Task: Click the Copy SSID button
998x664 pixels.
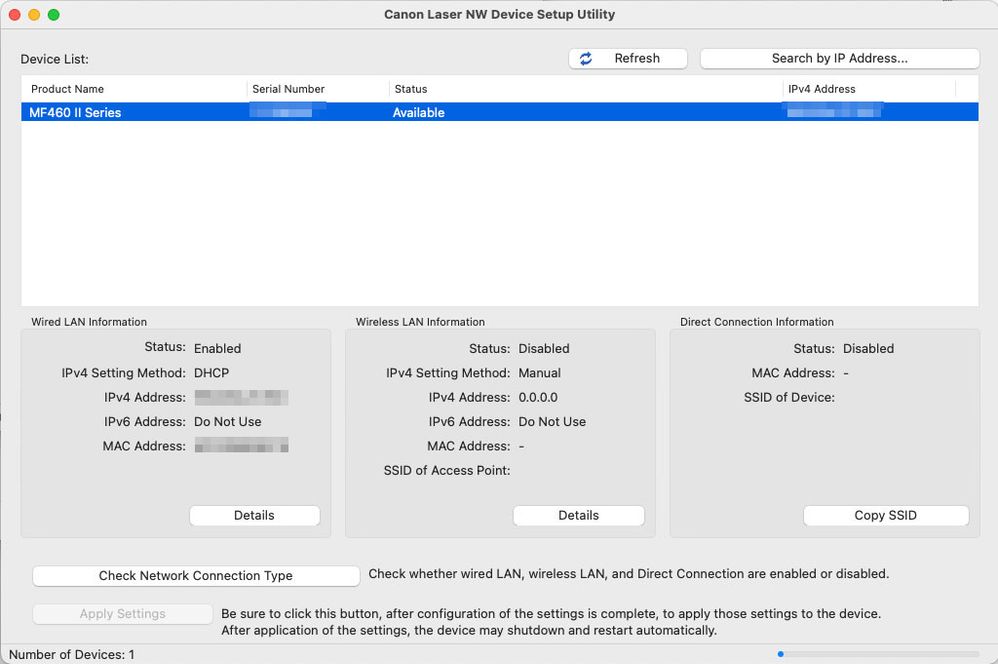Action: pyautogui.click(x=886, y=516)
